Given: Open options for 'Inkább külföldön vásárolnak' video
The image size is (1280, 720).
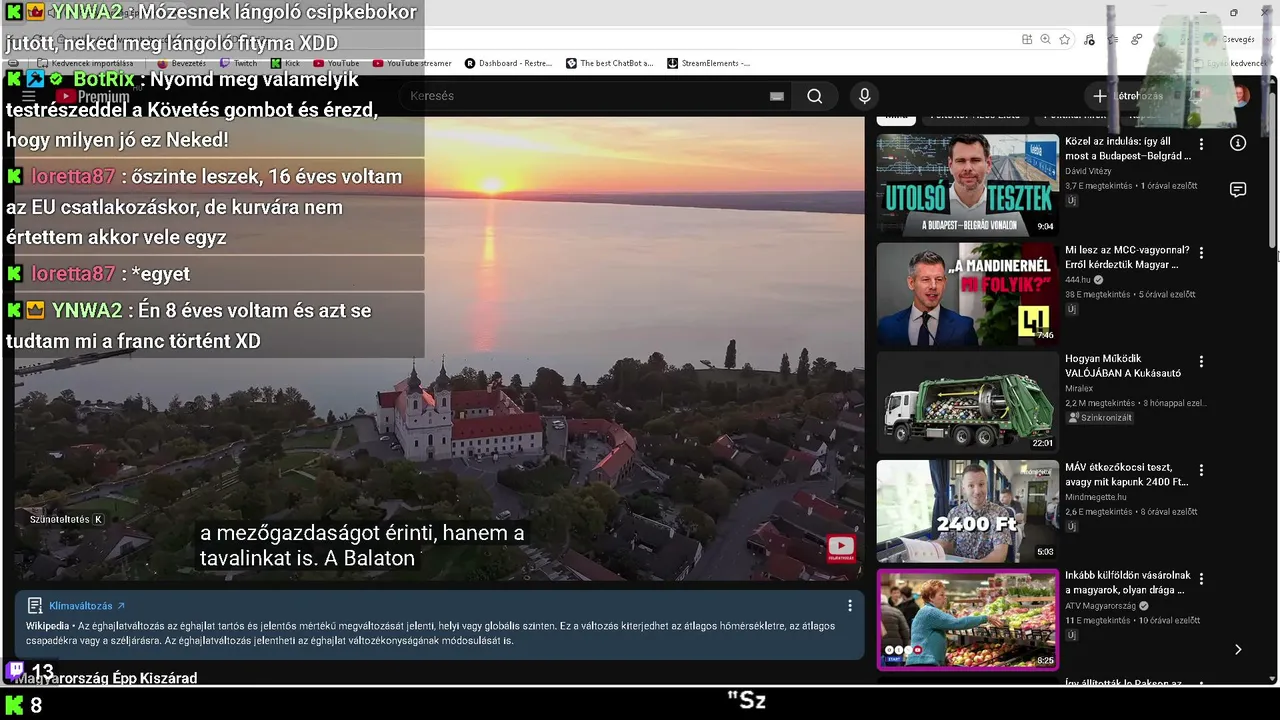Looking at the screenshot, I should [x=1201, y=578].
